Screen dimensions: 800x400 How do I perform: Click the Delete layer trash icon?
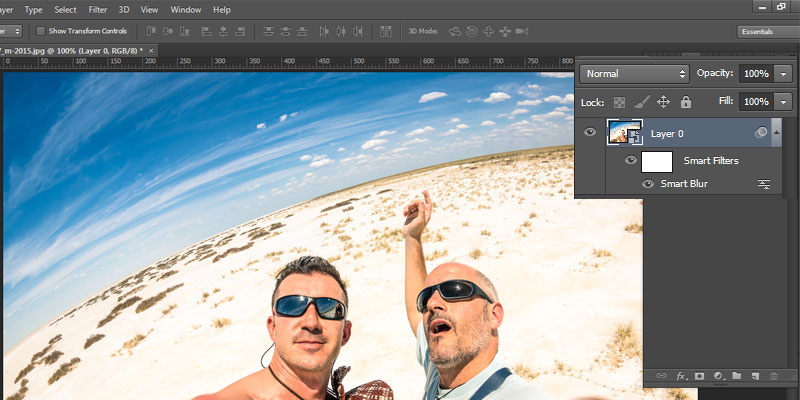(773, 376)
